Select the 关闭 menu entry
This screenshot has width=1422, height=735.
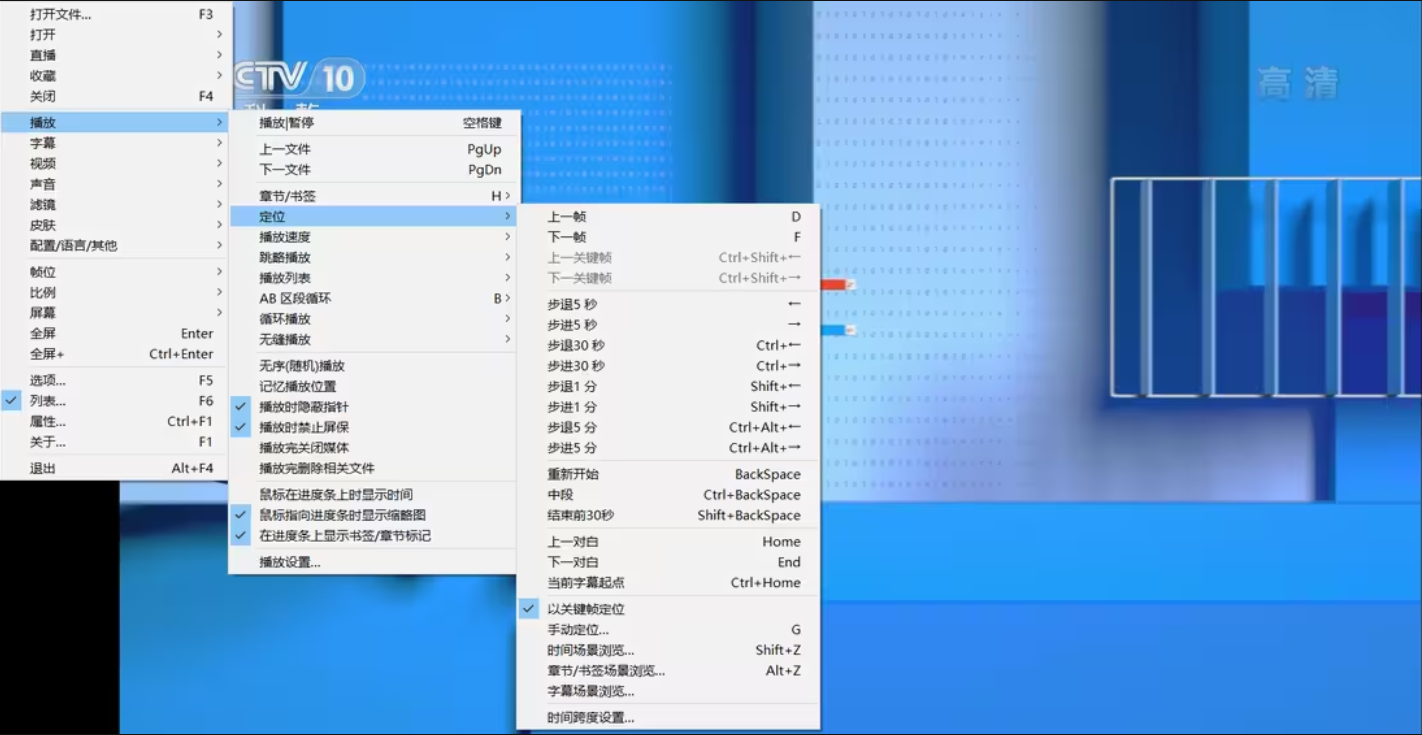click(116, 97)
